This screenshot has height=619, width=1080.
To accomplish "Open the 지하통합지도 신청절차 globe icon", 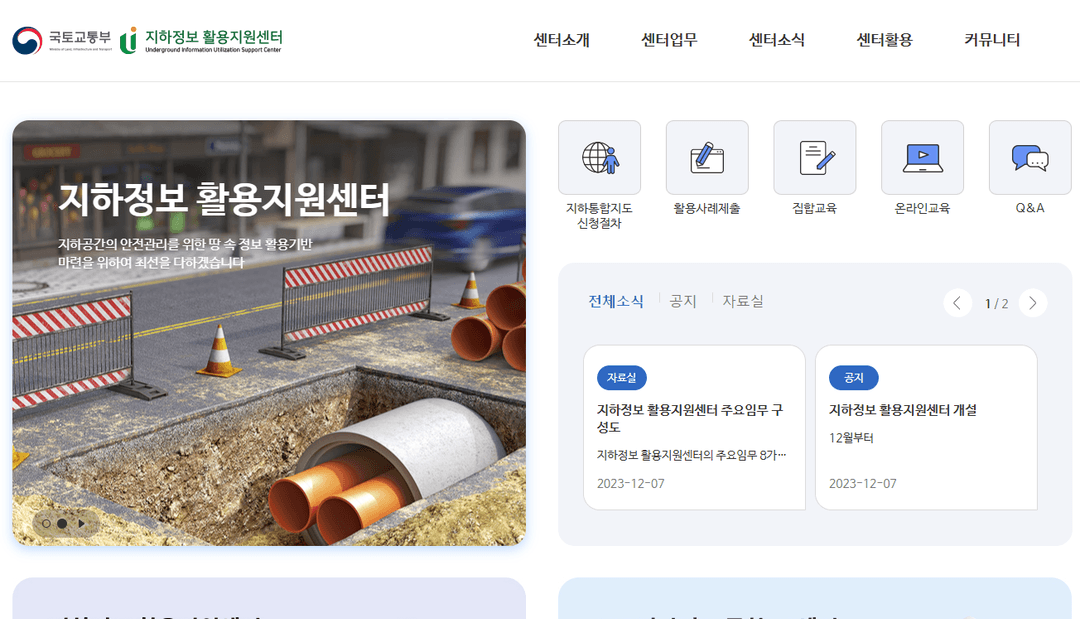I will click(599, 156).
